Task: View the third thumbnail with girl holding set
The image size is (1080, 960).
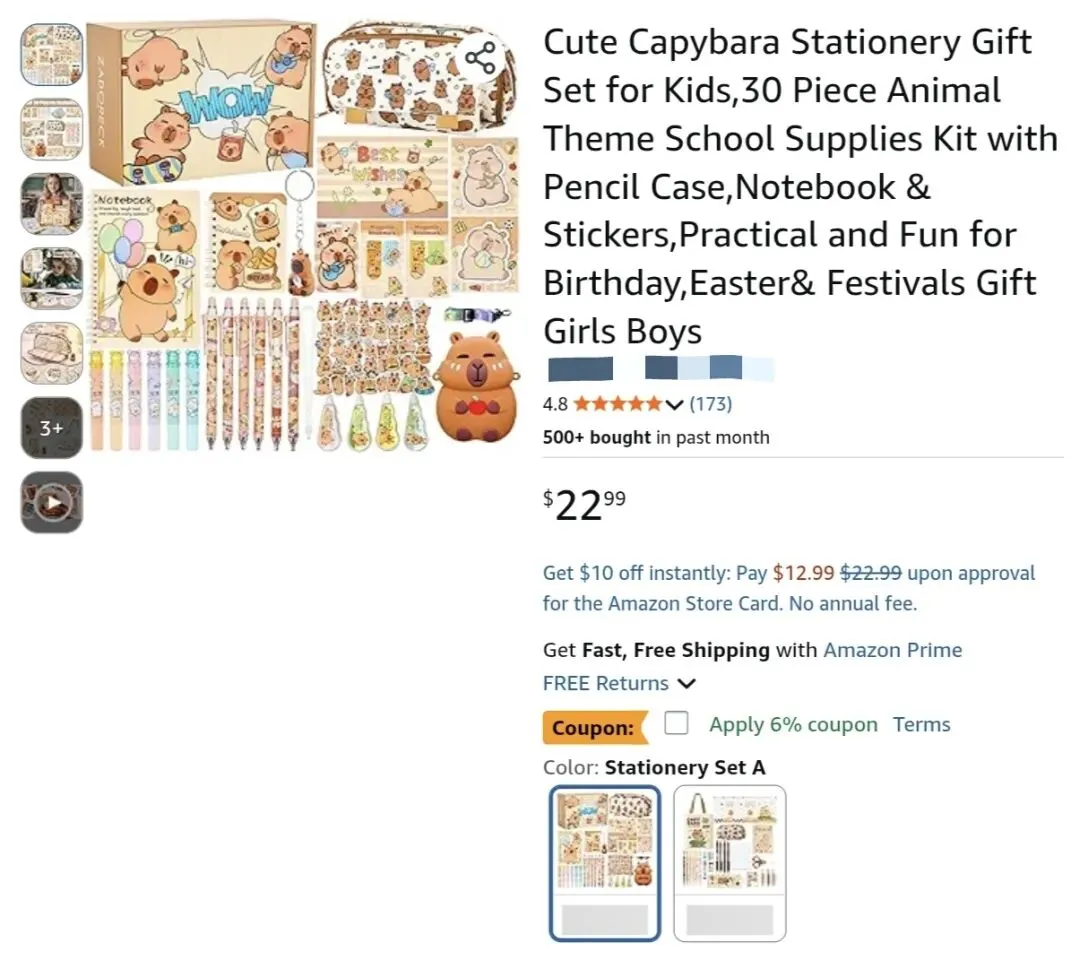Action: (52, 204)
